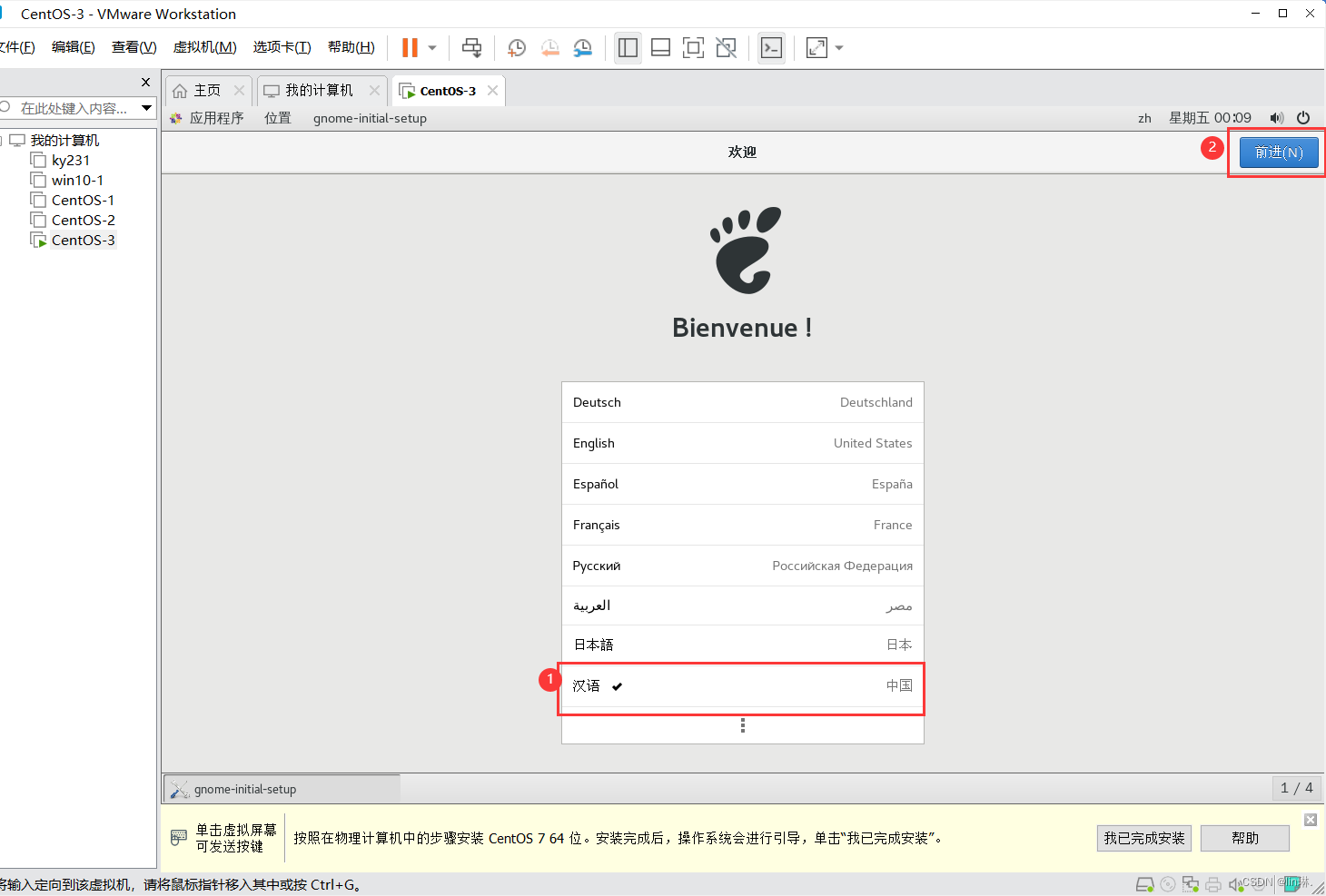Select 汉语 中国 language row
This screenshot has width=1326, height=896.
click(743, 685)
